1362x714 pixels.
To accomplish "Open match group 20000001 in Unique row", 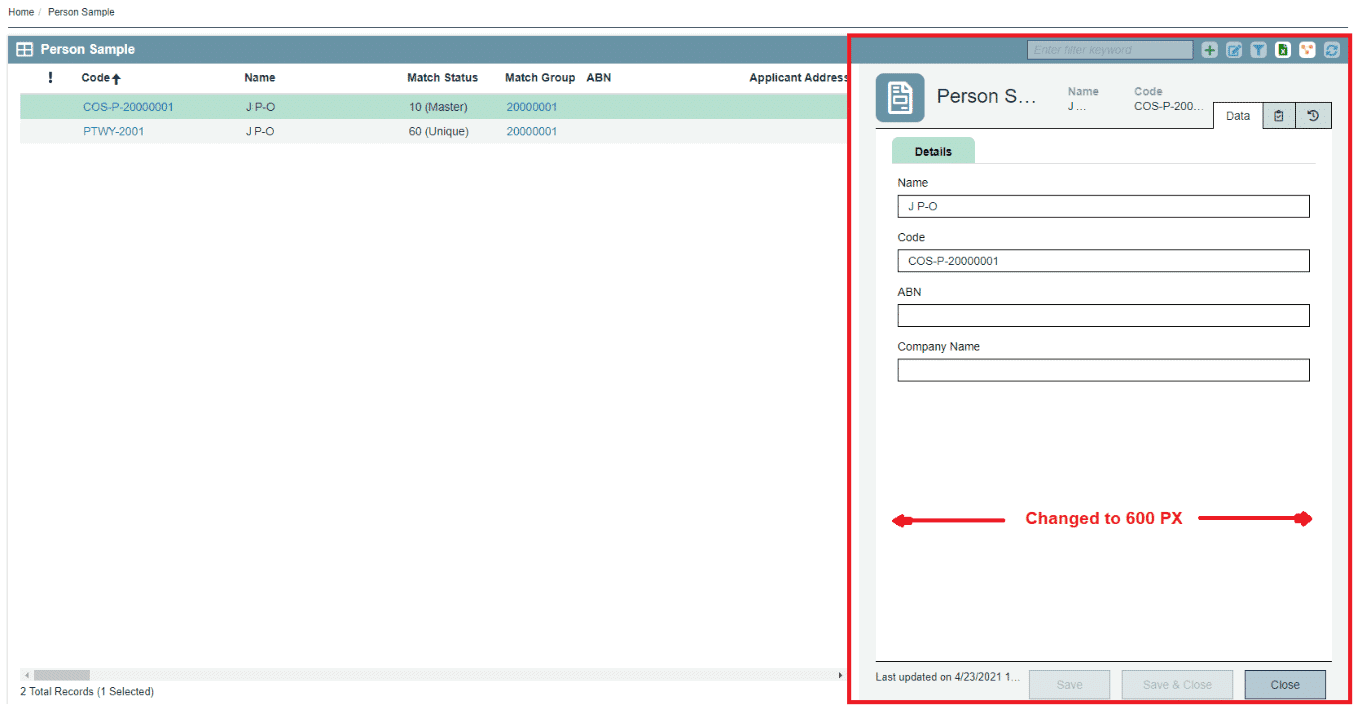I will 532,131.
